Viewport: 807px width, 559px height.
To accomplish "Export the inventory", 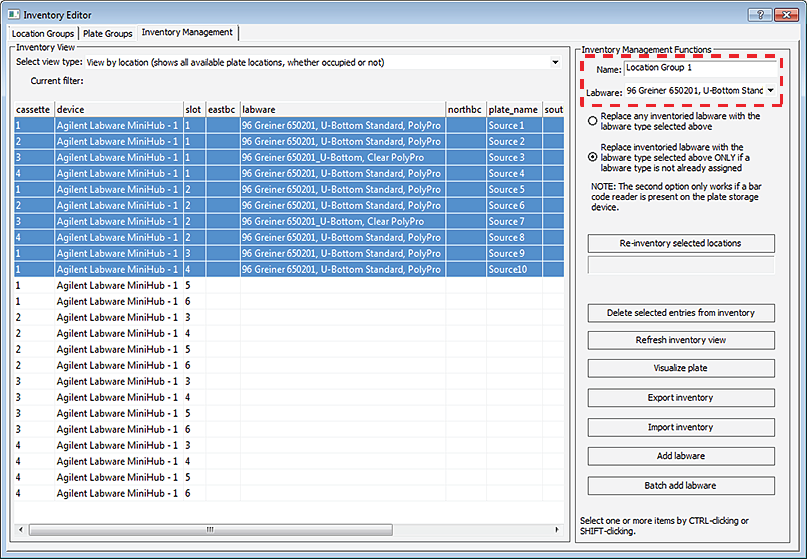I will tap(681, 398).
